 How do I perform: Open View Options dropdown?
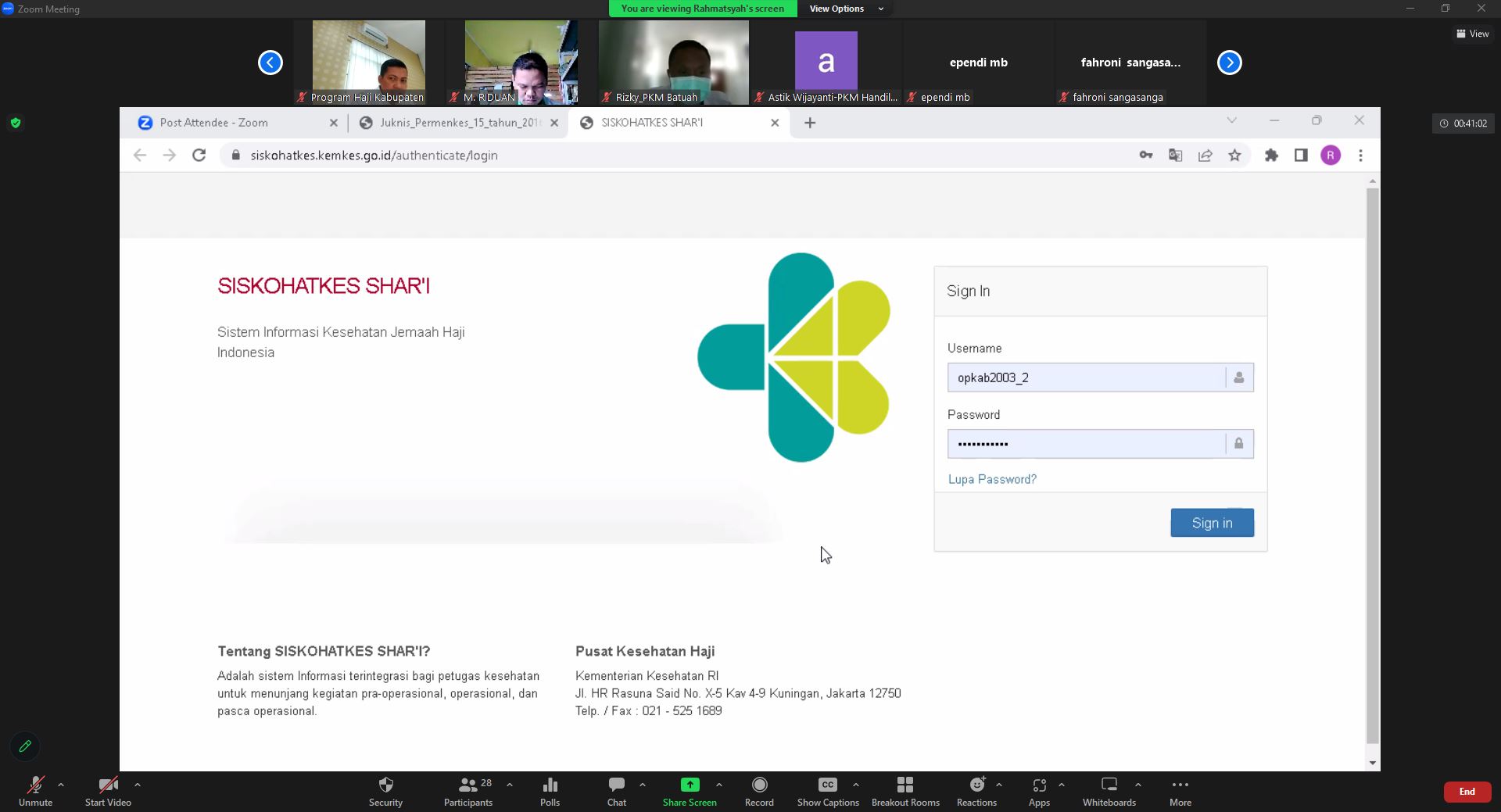pos(846,9)
